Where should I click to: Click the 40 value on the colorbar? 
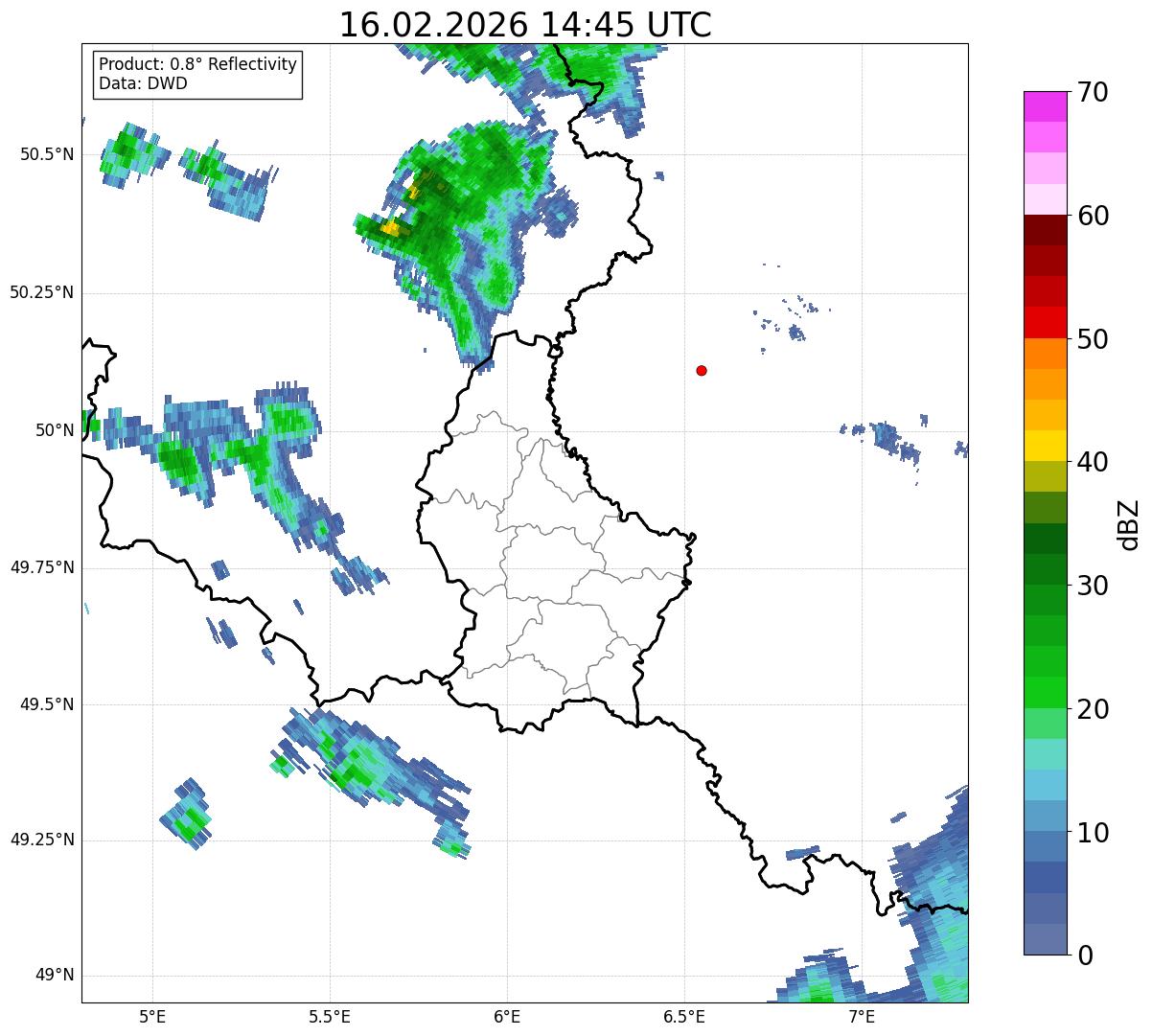(x=1093, y=462)
